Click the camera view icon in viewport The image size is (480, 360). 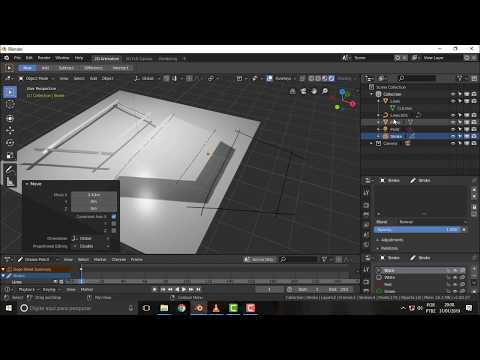click(303, 91)
